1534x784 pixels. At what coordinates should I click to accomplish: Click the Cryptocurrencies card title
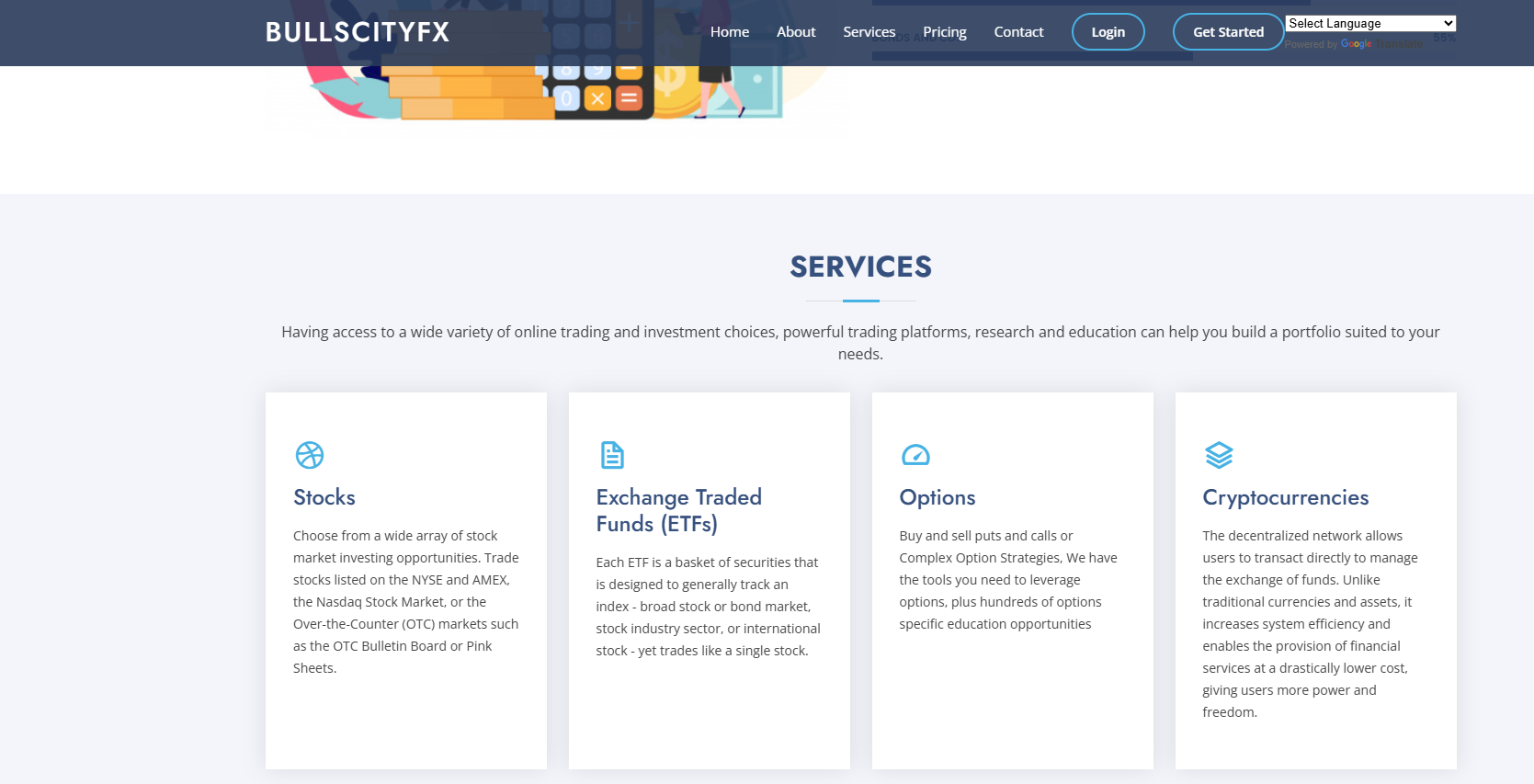pos(1285,497)
